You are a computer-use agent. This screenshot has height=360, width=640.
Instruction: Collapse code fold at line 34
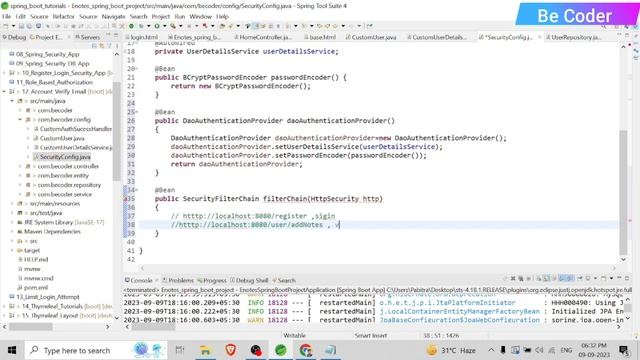(137, 190)
